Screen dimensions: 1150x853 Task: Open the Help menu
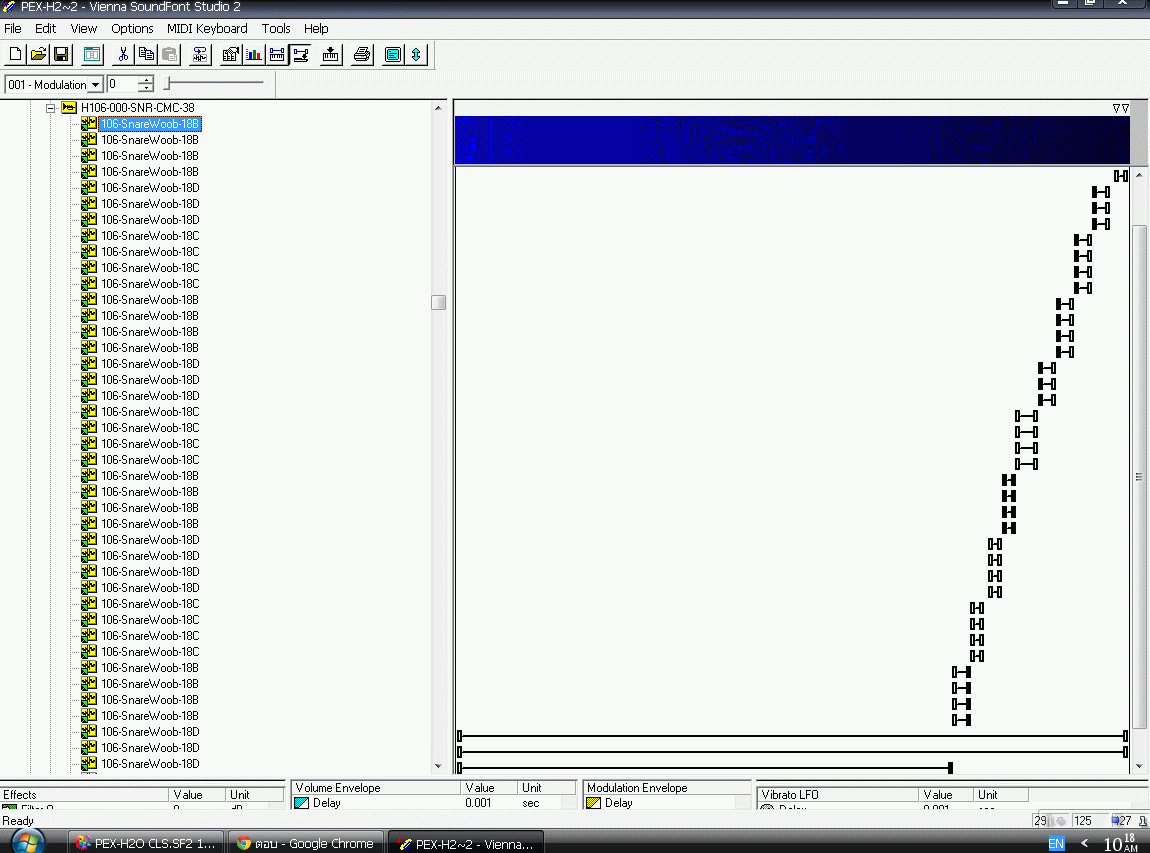[316, 29]
